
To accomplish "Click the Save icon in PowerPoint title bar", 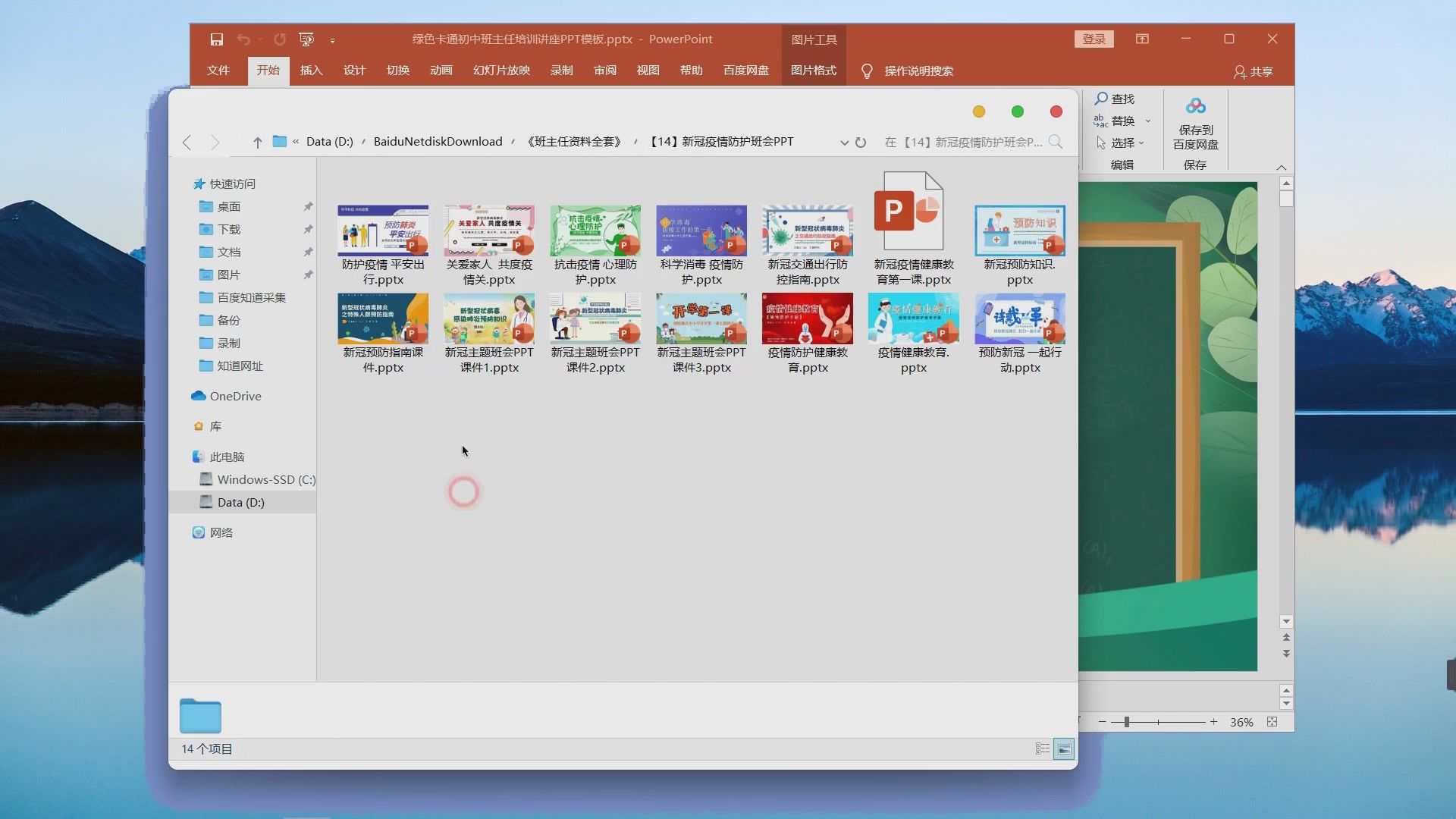I will (217, 39).
